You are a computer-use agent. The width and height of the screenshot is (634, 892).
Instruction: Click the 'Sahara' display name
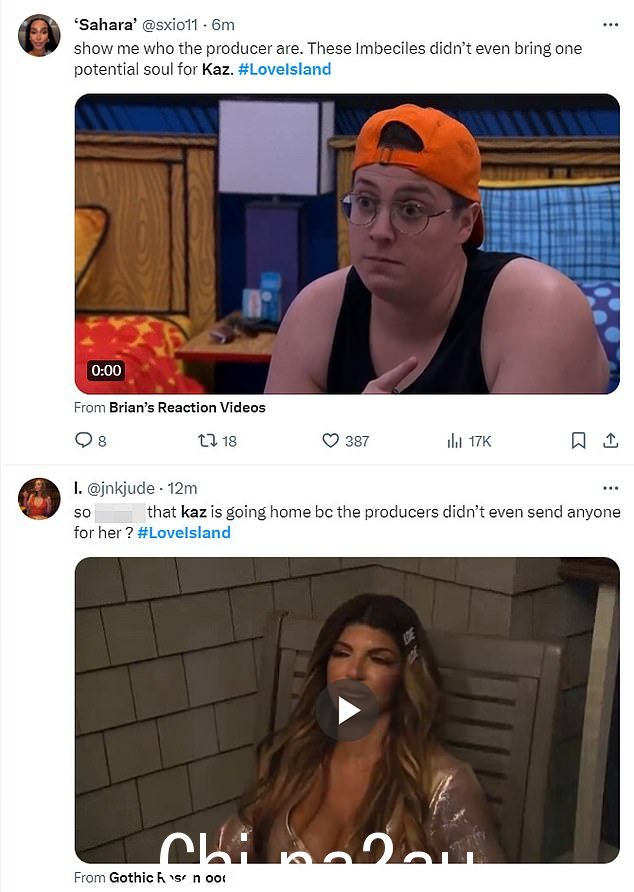point(106,25)
